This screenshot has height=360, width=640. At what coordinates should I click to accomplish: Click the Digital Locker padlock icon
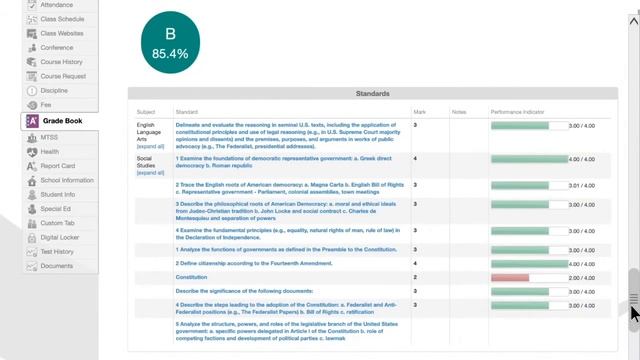click(x=32, y=238)
